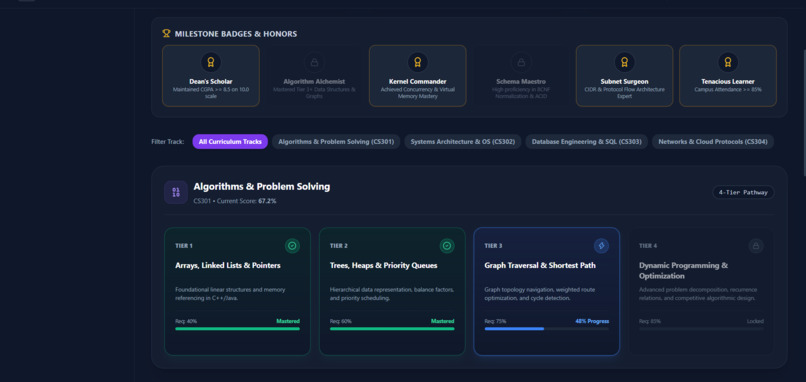Image resolution: width=806 pixels, height=382 pixels.
Task: Click the 'TIER 4' label
Action: coord(648,246)
